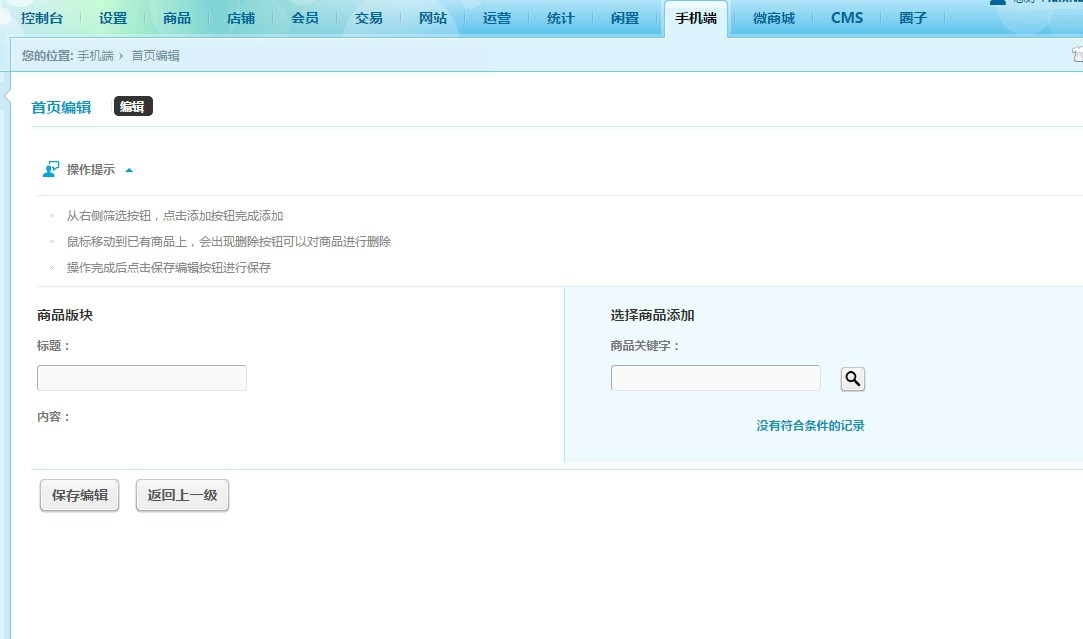Open the 闲置 menu tab
The image size is (1083, 639).
(x=625, y=19)
